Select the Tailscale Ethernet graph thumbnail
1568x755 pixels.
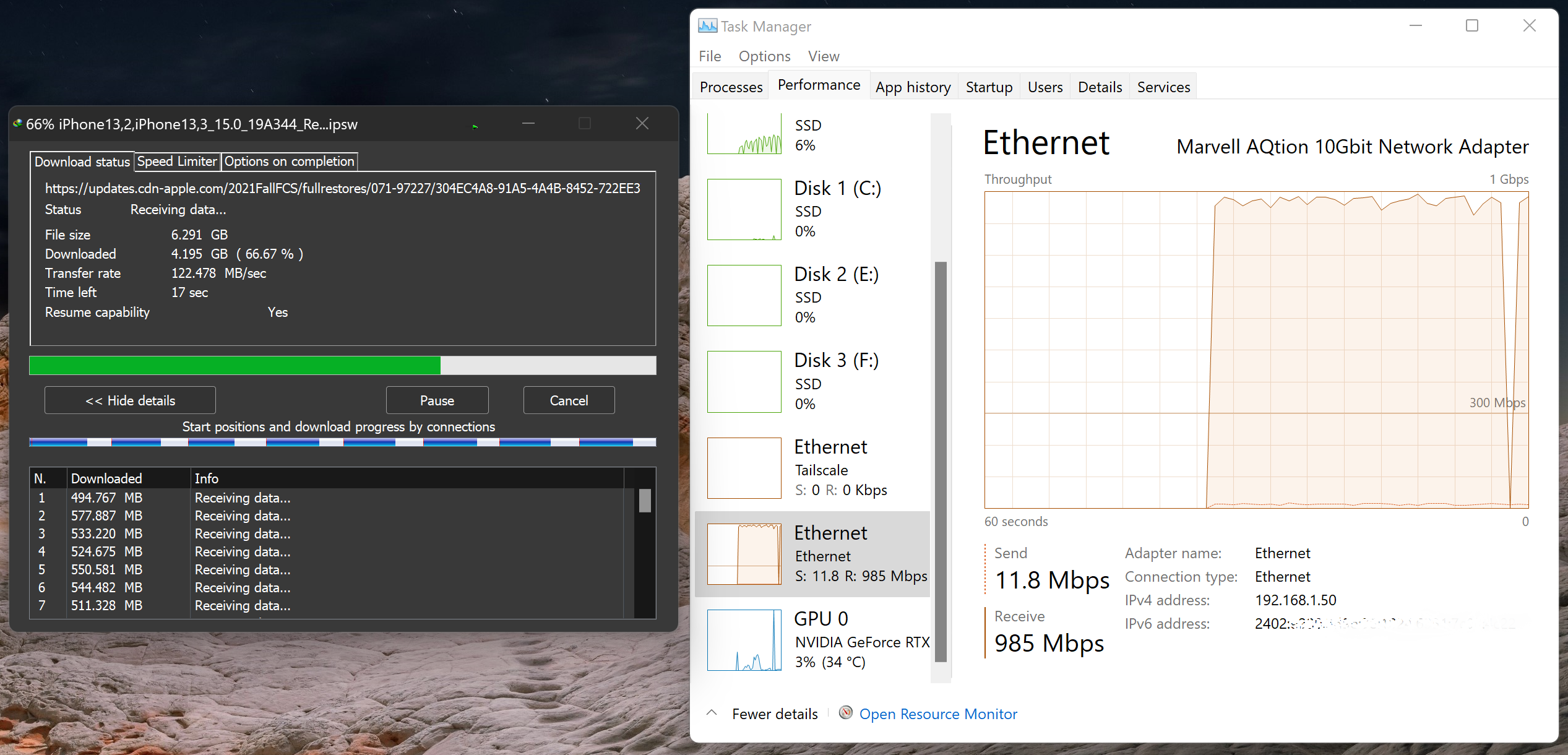[x=744, y=468]
